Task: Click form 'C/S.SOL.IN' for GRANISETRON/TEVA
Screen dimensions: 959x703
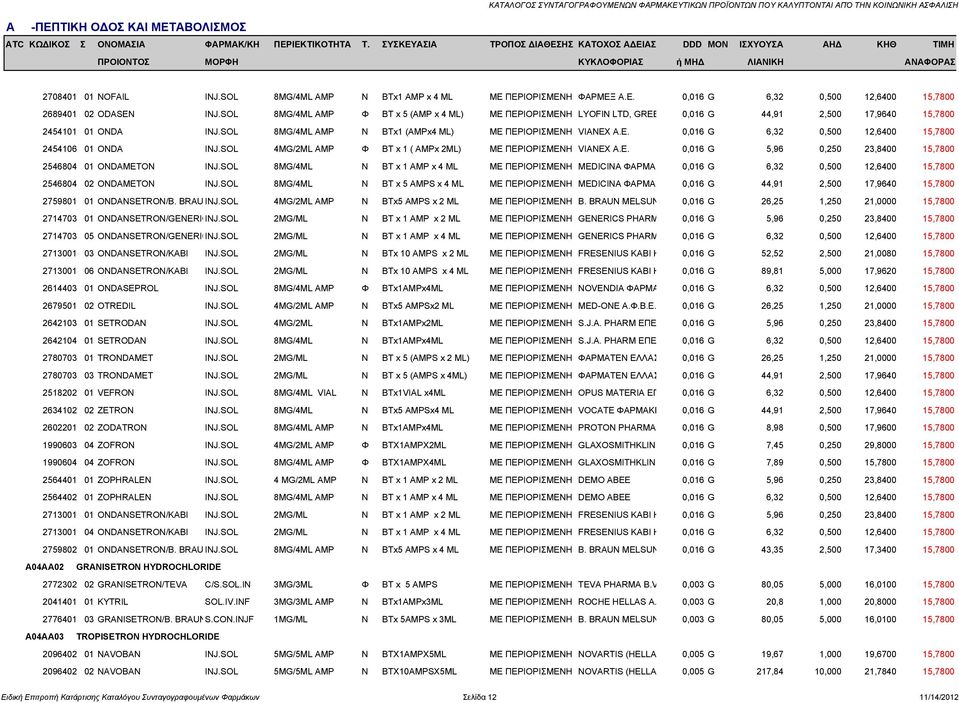Action: click(228, 585)
